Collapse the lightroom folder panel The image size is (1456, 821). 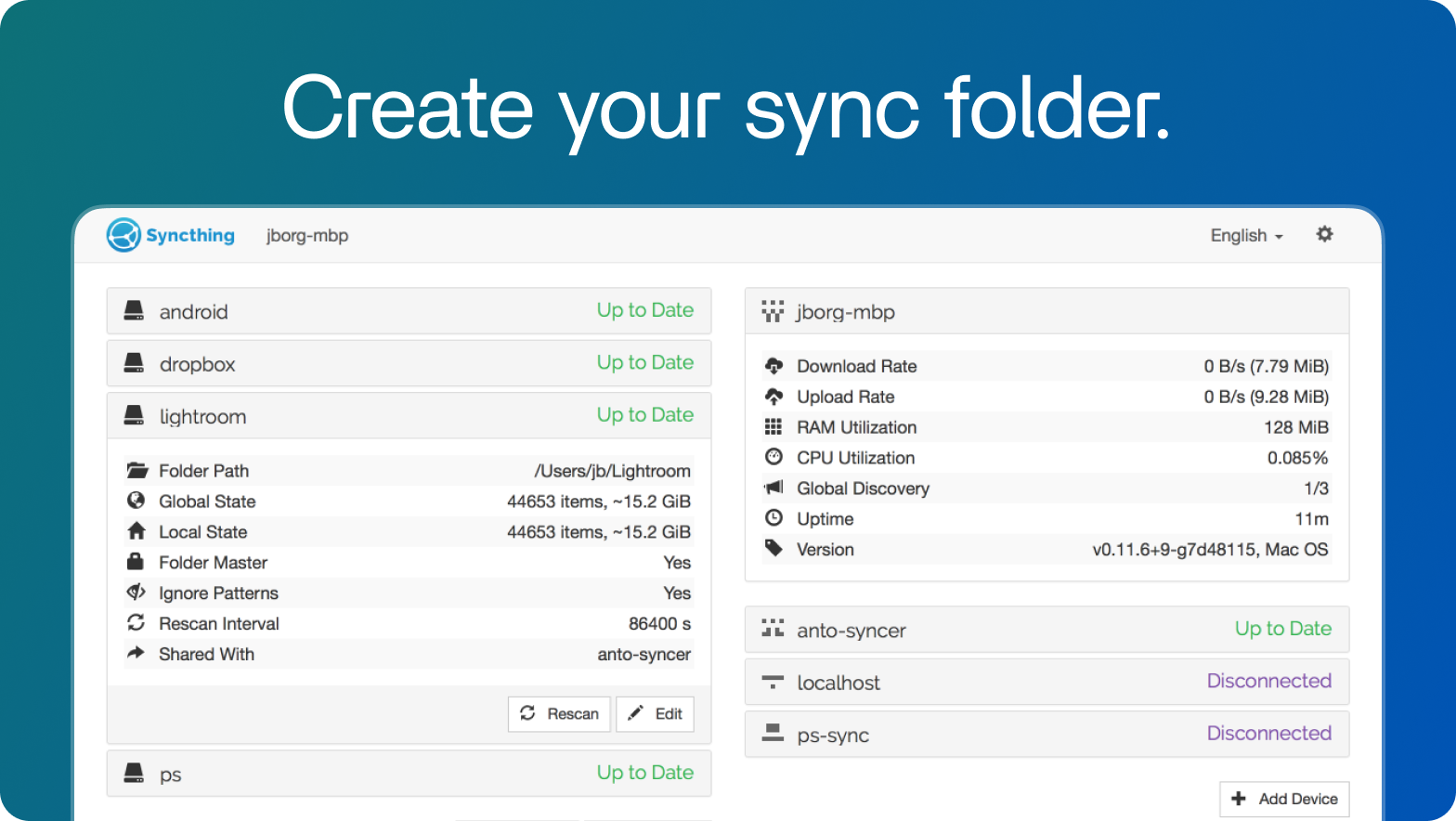tap(409, 416)
